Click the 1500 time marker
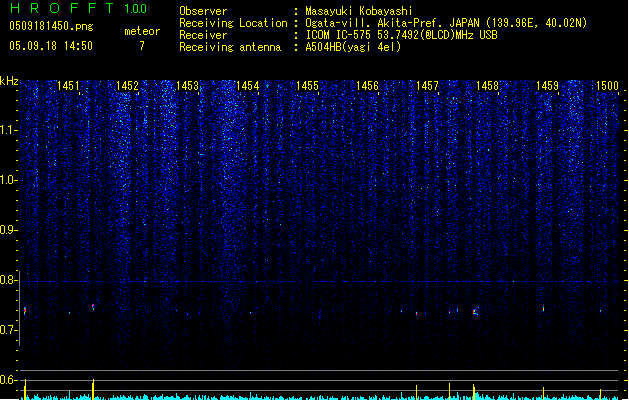The height and width of the screenshot is (400, 629). tap(607, 85)
